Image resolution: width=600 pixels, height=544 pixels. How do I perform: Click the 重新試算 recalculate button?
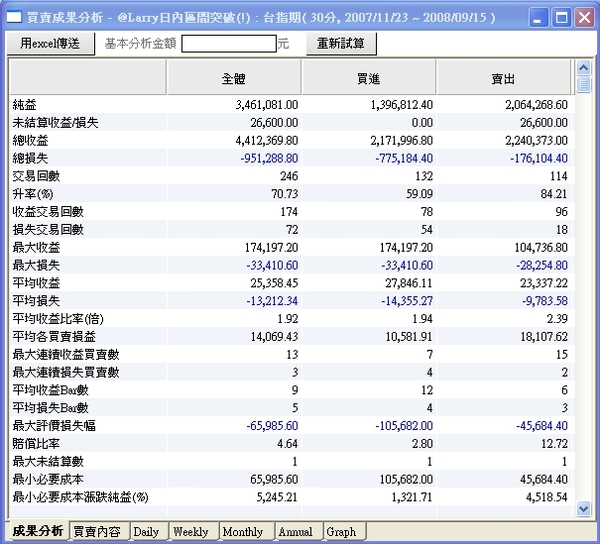[341, 44]
